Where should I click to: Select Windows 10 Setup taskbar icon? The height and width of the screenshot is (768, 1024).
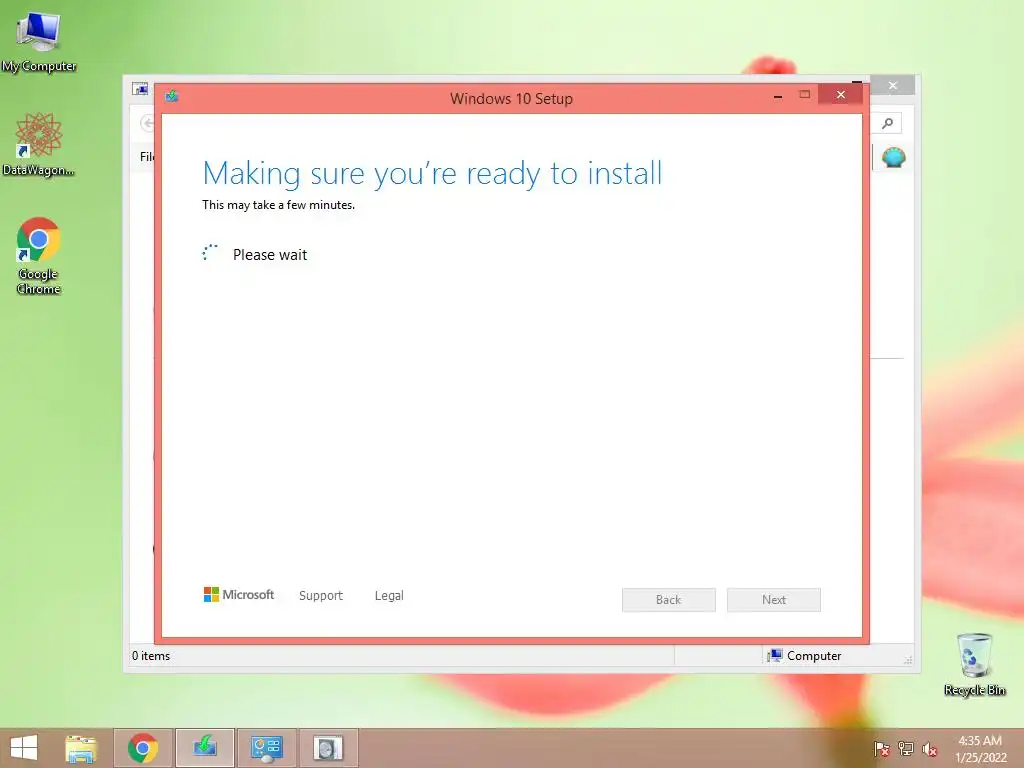[x=205, y=748]
